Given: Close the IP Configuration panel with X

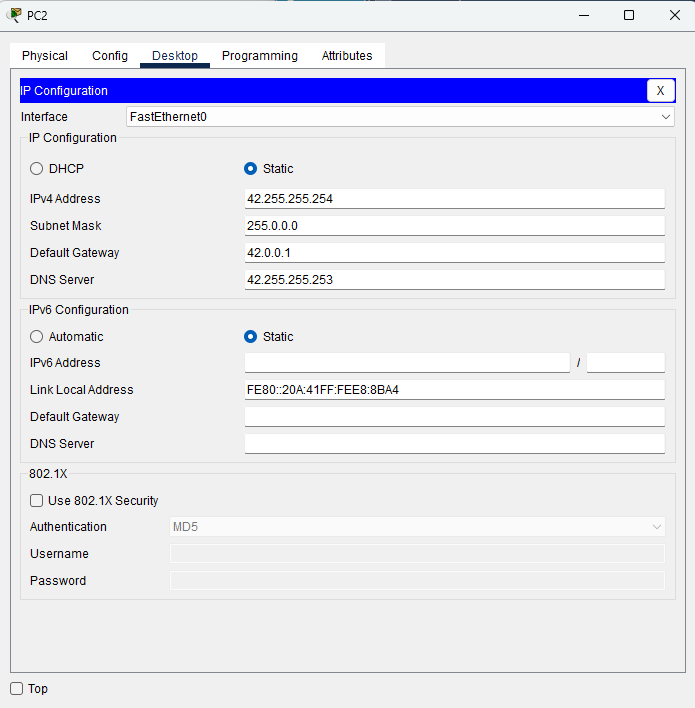Looking at the screenshot, I should click(660, 91).
